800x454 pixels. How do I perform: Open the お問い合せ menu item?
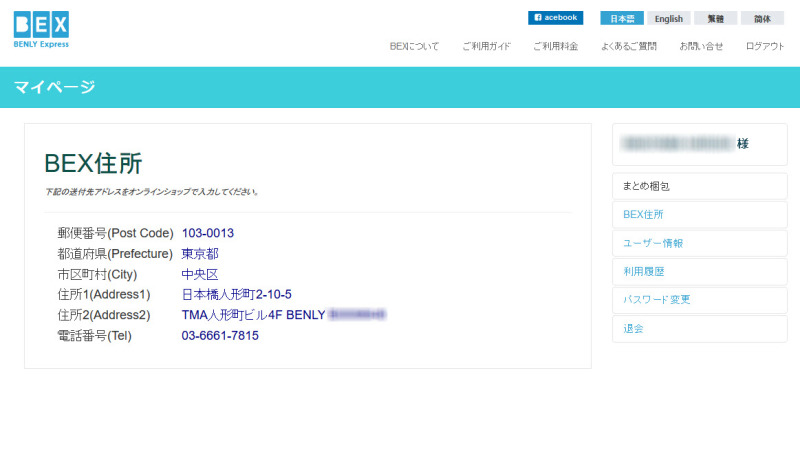pyautogui.click(x=701, y=46)
